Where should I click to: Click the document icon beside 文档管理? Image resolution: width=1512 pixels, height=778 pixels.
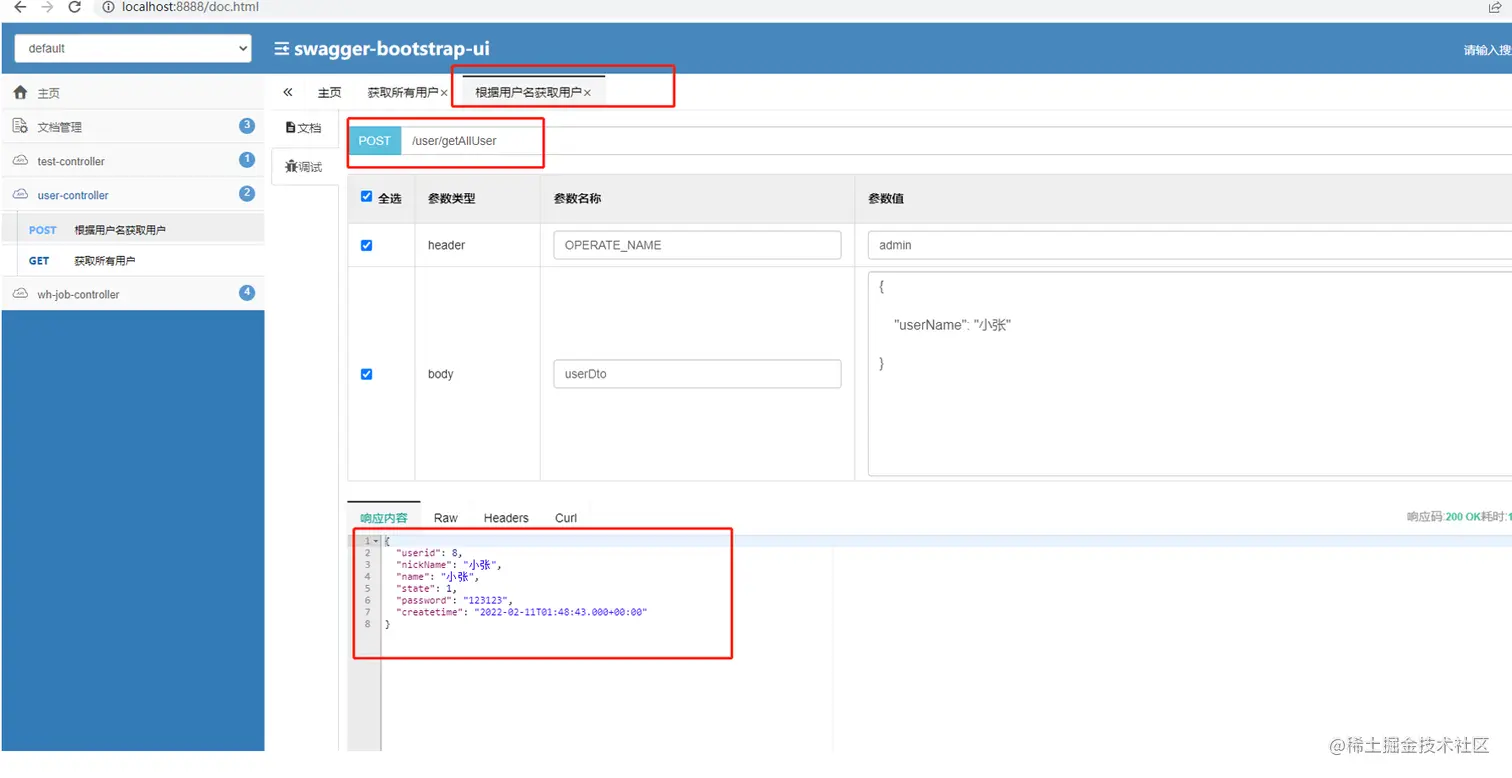pos(20,126)
